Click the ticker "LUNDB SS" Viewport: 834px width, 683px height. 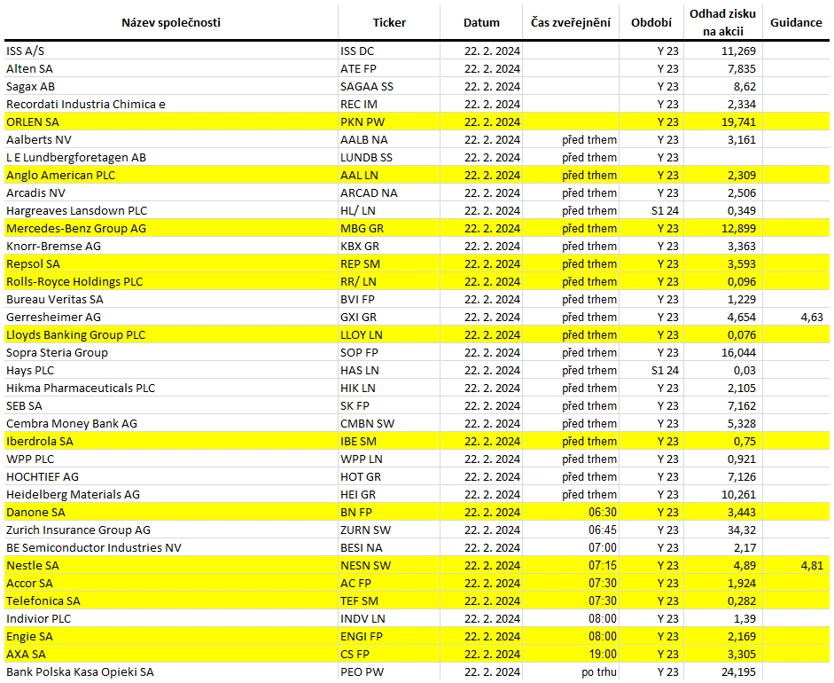[366, 157]
